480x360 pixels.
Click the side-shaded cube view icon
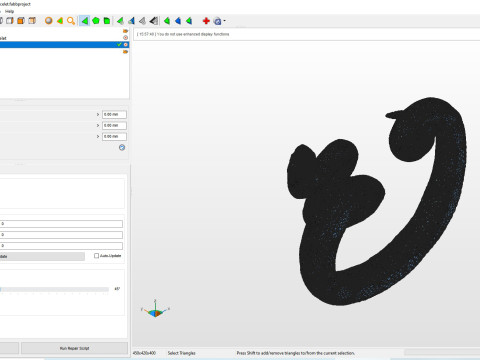(32, 21)
